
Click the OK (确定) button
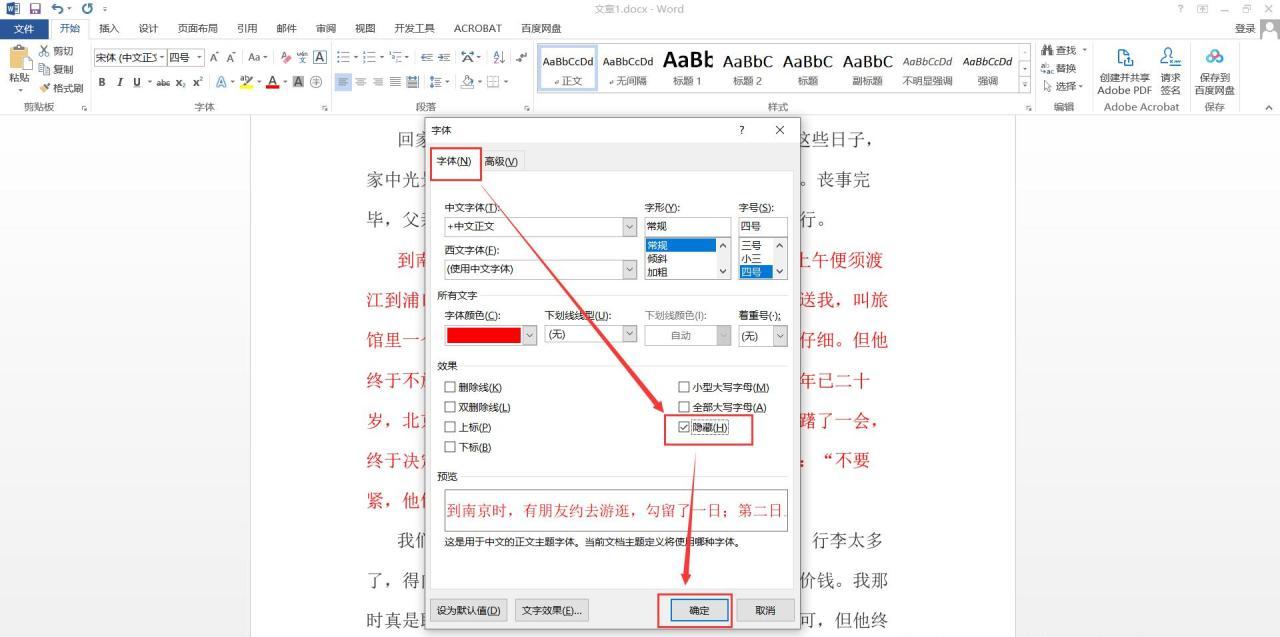(x=699, y=610)
